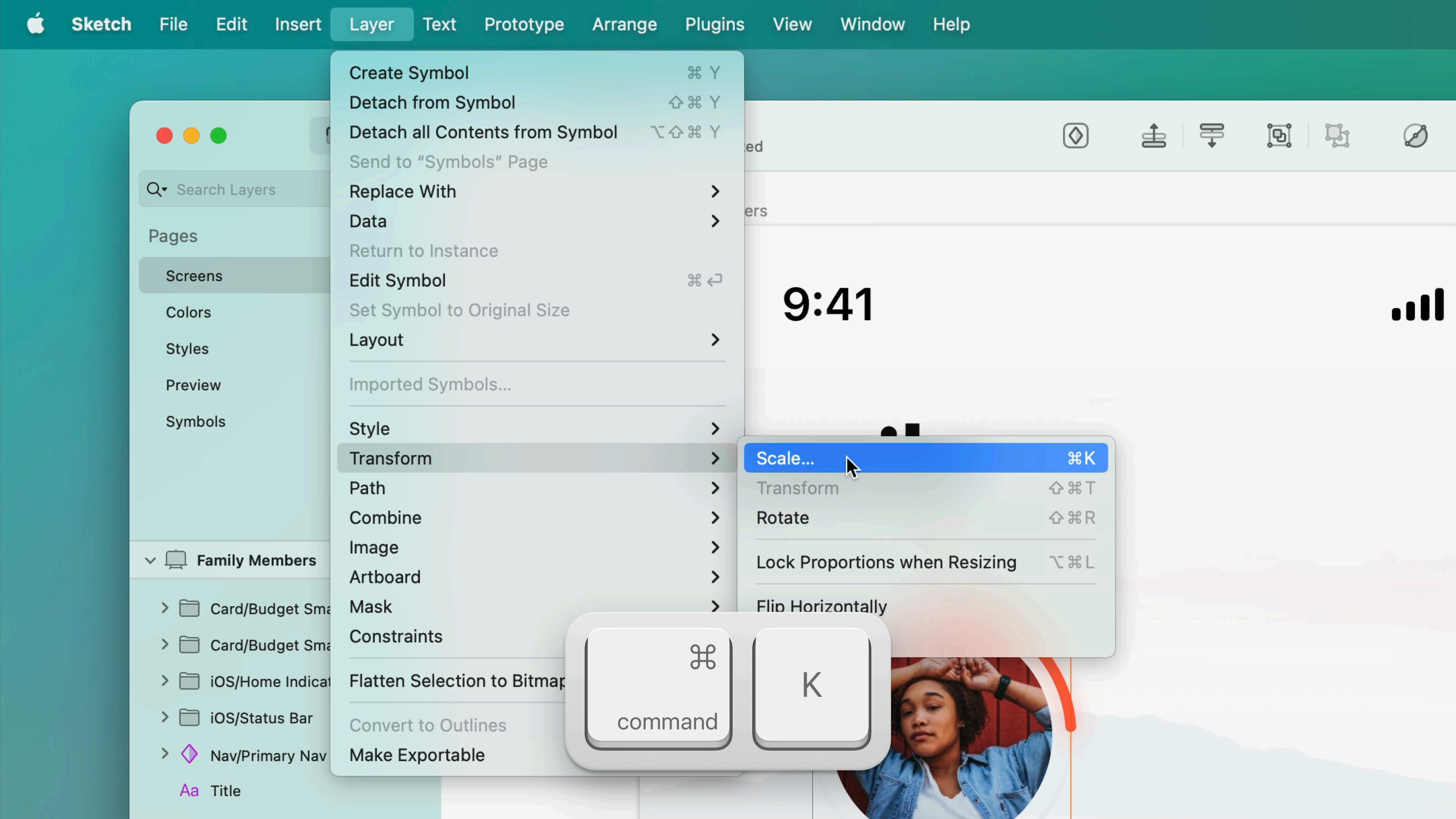Image resolution: width=1456 pixels, height=819 pixels.
Task: Click the Group toolbar icon
Action: [1280, 136]
